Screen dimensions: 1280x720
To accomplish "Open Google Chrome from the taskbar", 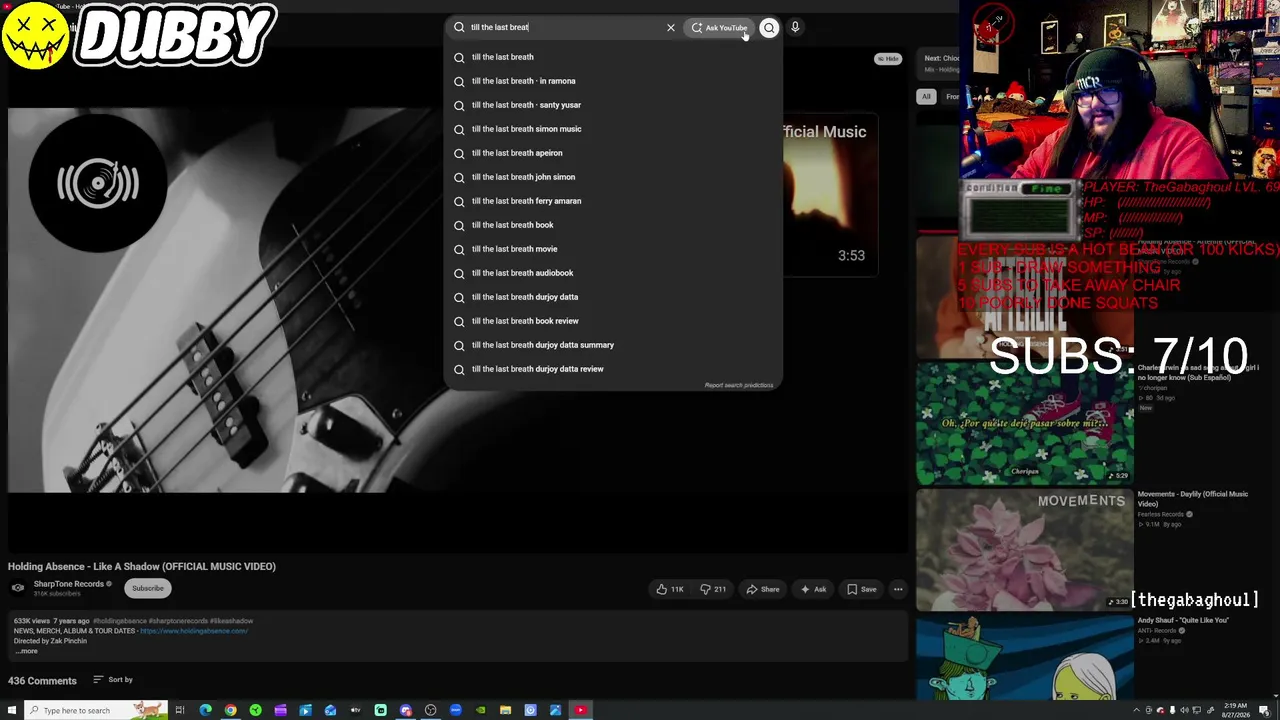I will click(230, 710).
